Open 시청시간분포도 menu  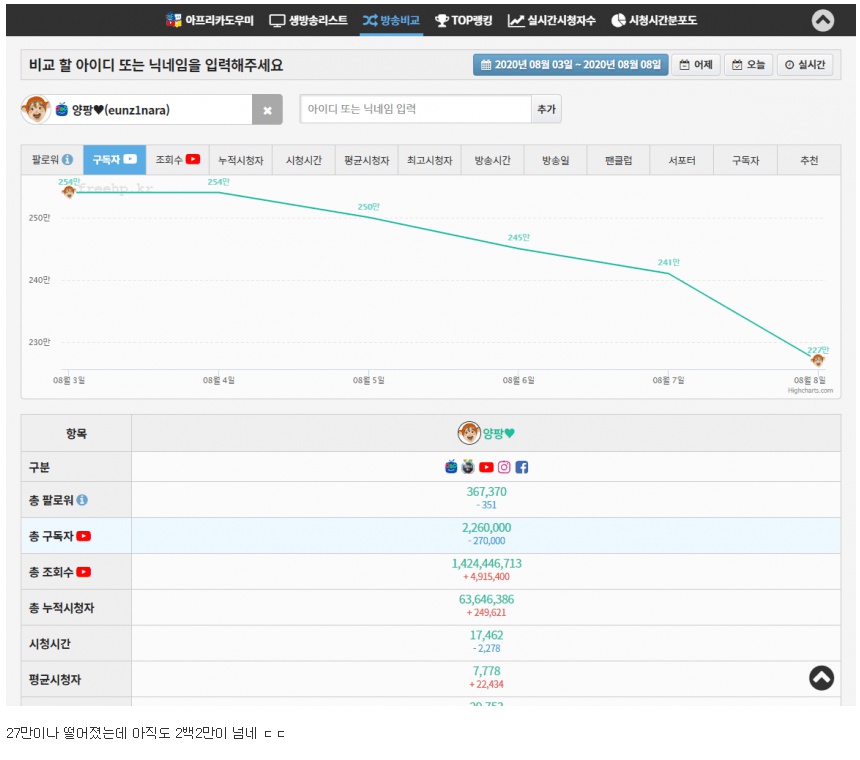coord(654,20)
